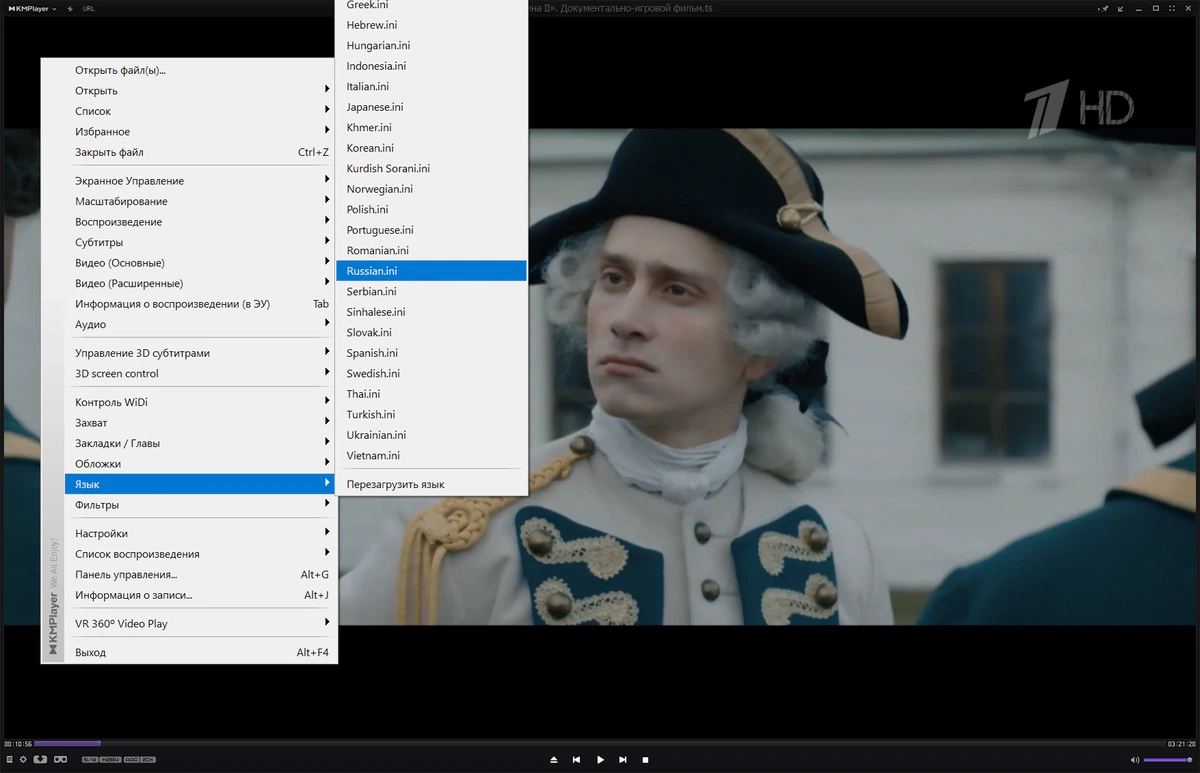Choose Vietnam.ini language file

[432, 455]
